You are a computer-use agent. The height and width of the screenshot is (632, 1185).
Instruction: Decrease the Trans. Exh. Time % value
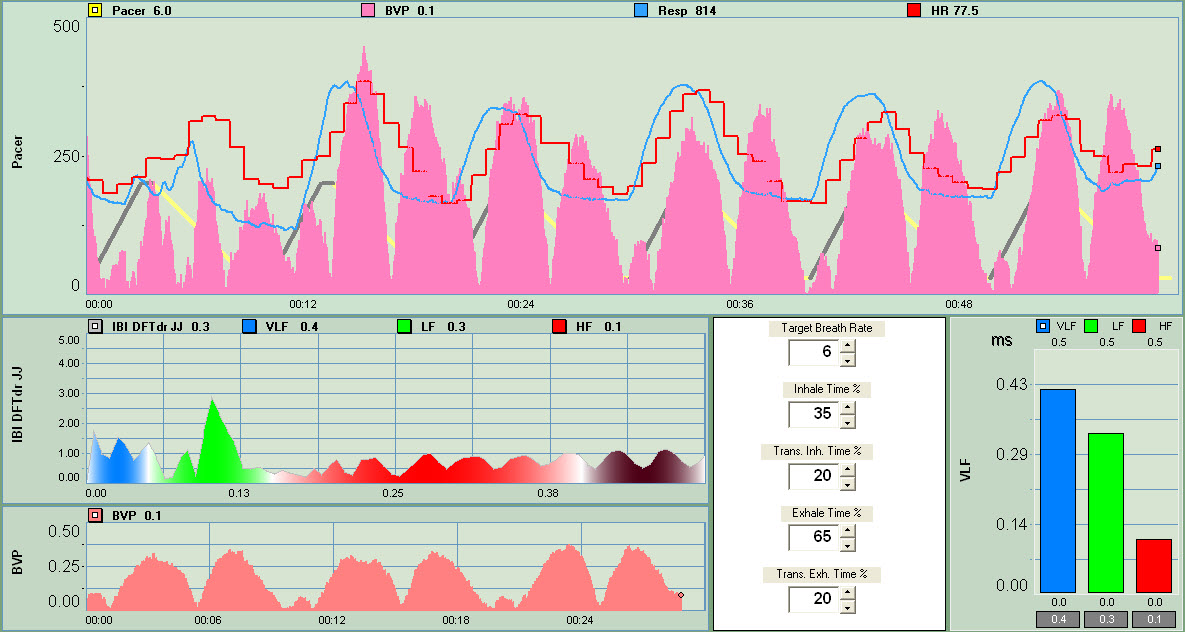click(847, 606)
